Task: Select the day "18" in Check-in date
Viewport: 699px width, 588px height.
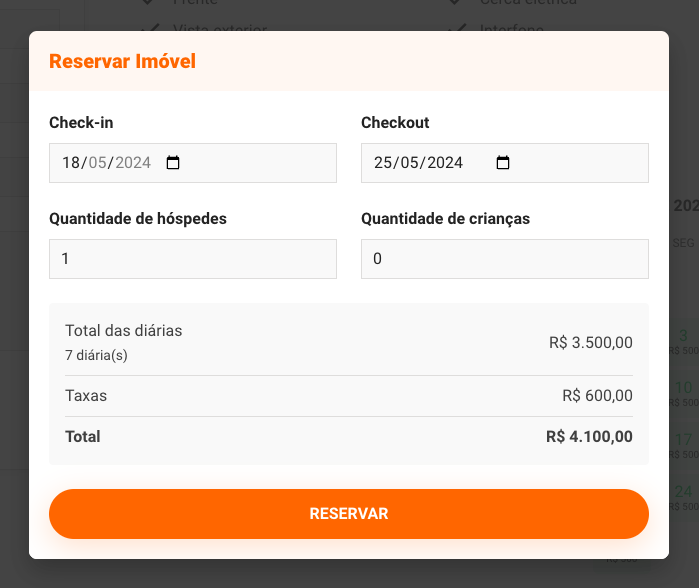Action: 70,163
